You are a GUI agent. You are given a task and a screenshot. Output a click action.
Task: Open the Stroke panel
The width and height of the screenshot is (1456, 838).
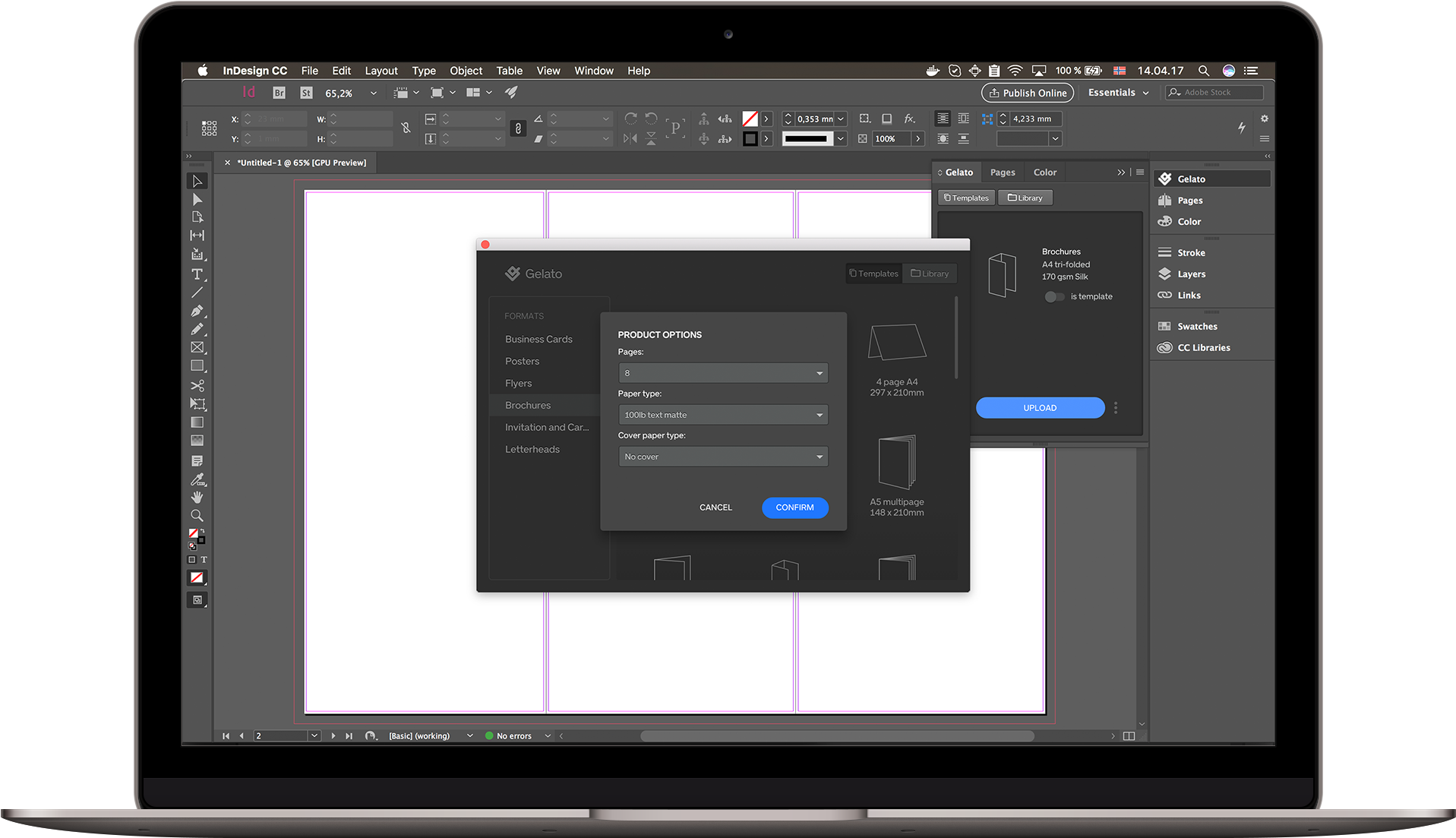point(1191,251)
